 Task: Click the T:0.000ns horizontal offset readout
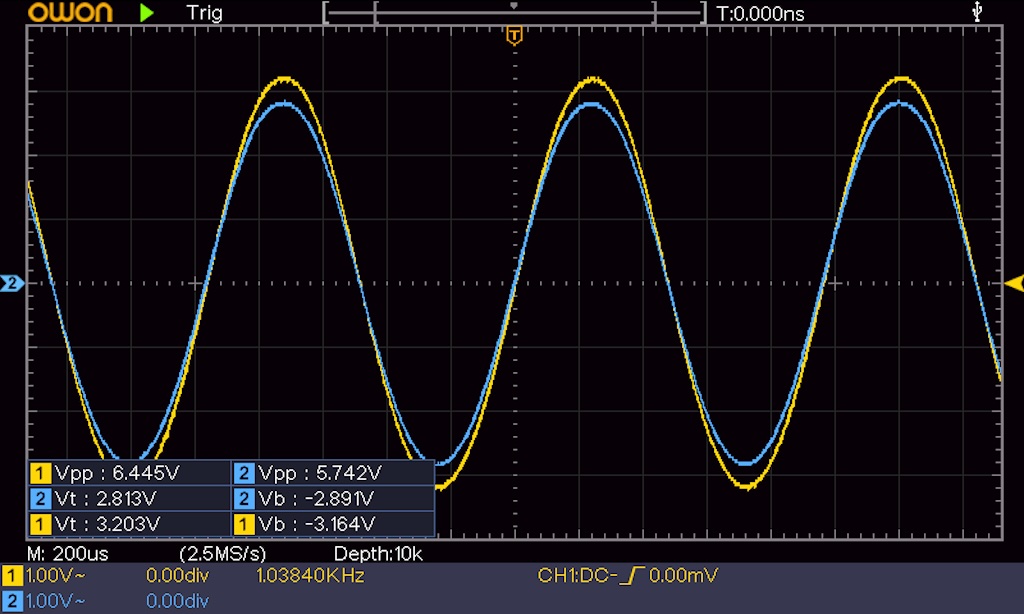point(761,13)
